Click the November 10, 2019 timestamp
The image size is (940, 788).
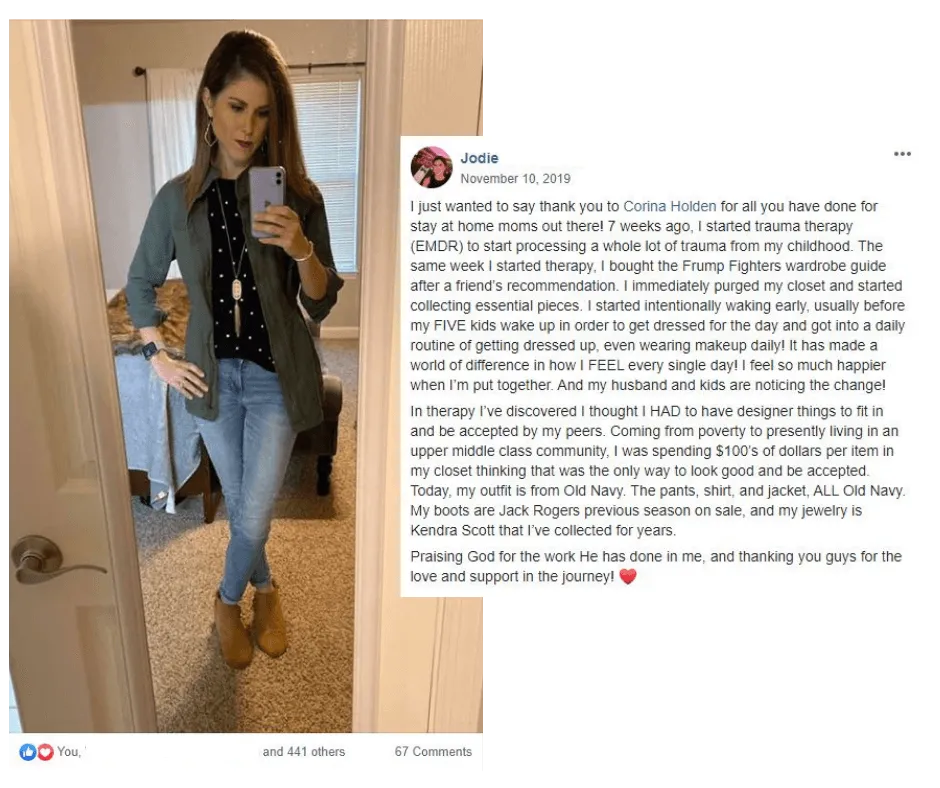pyautogui.click(x=515, y=178)
